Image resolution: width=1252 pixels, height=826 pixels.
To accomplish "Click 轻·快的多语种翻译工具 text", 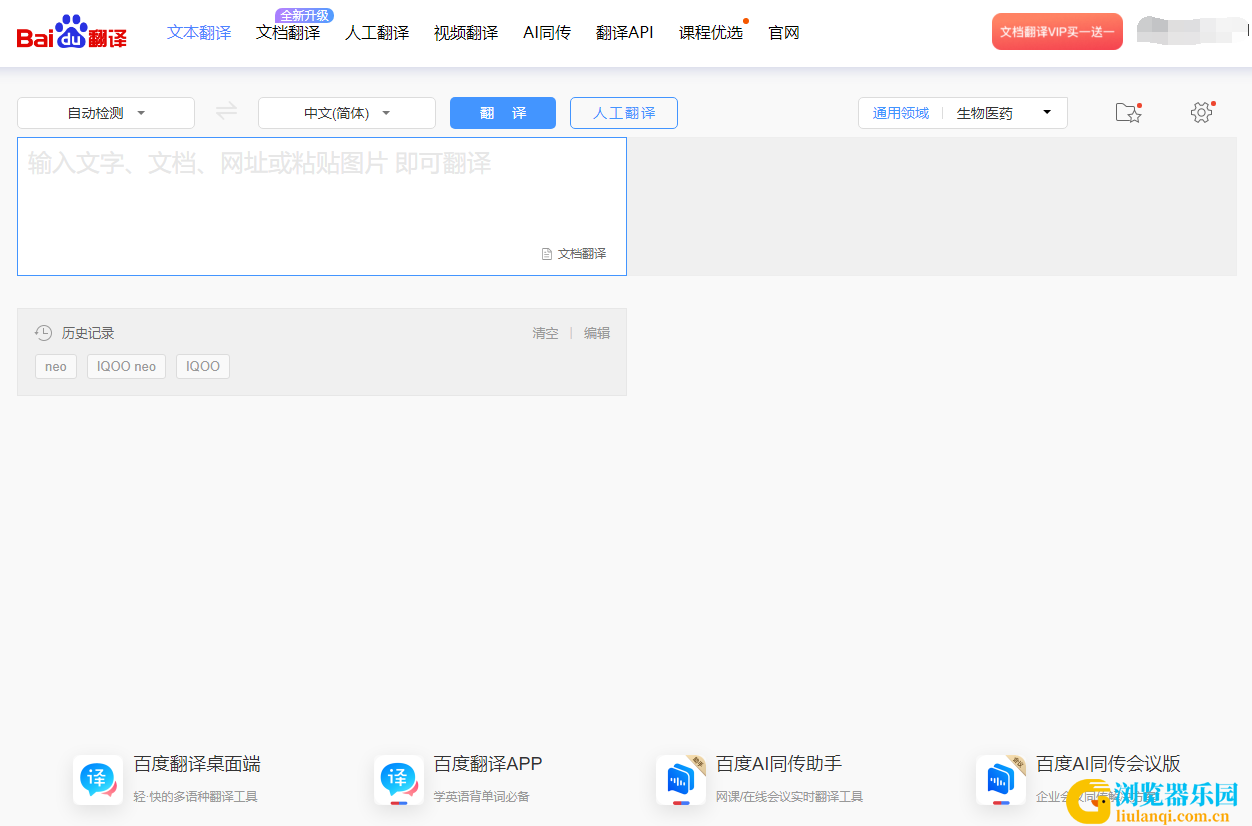I will (196, 797).
